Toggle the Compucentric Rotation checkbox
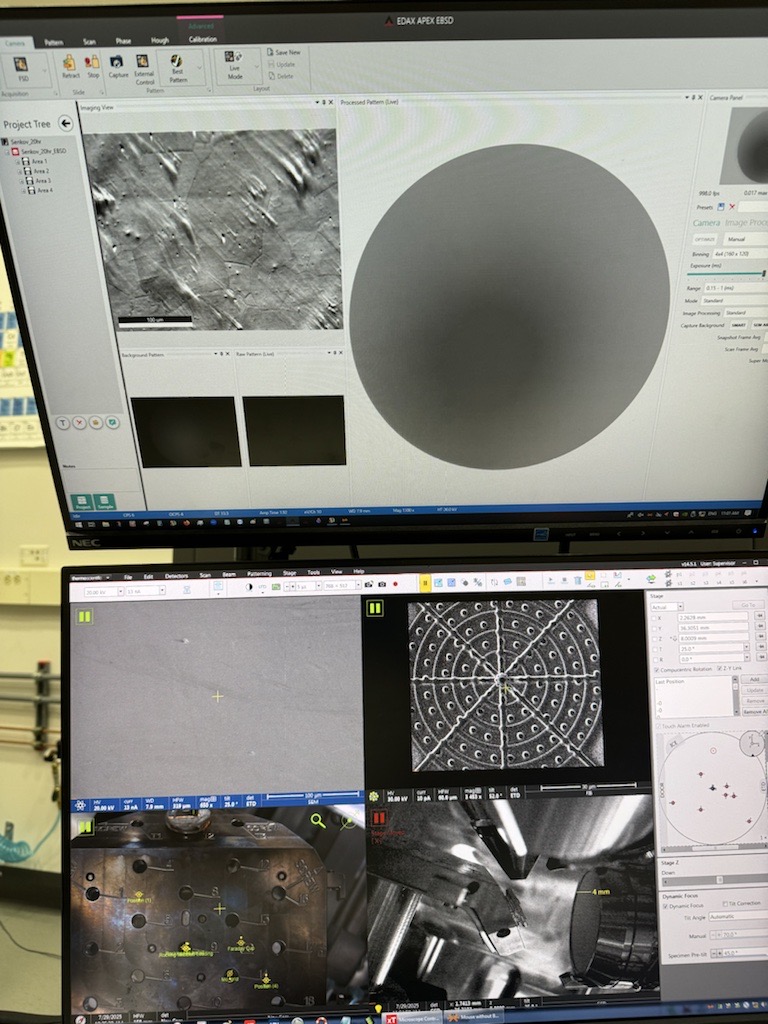Viewport: 768px width, 1024px height. [x=658, y=669]
